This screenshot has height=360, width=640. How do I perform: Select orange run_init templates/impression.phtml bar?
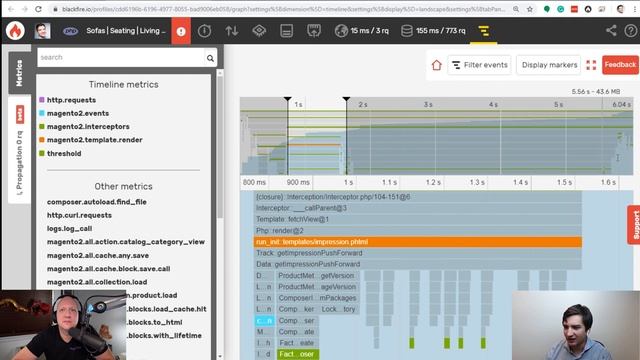418,242
